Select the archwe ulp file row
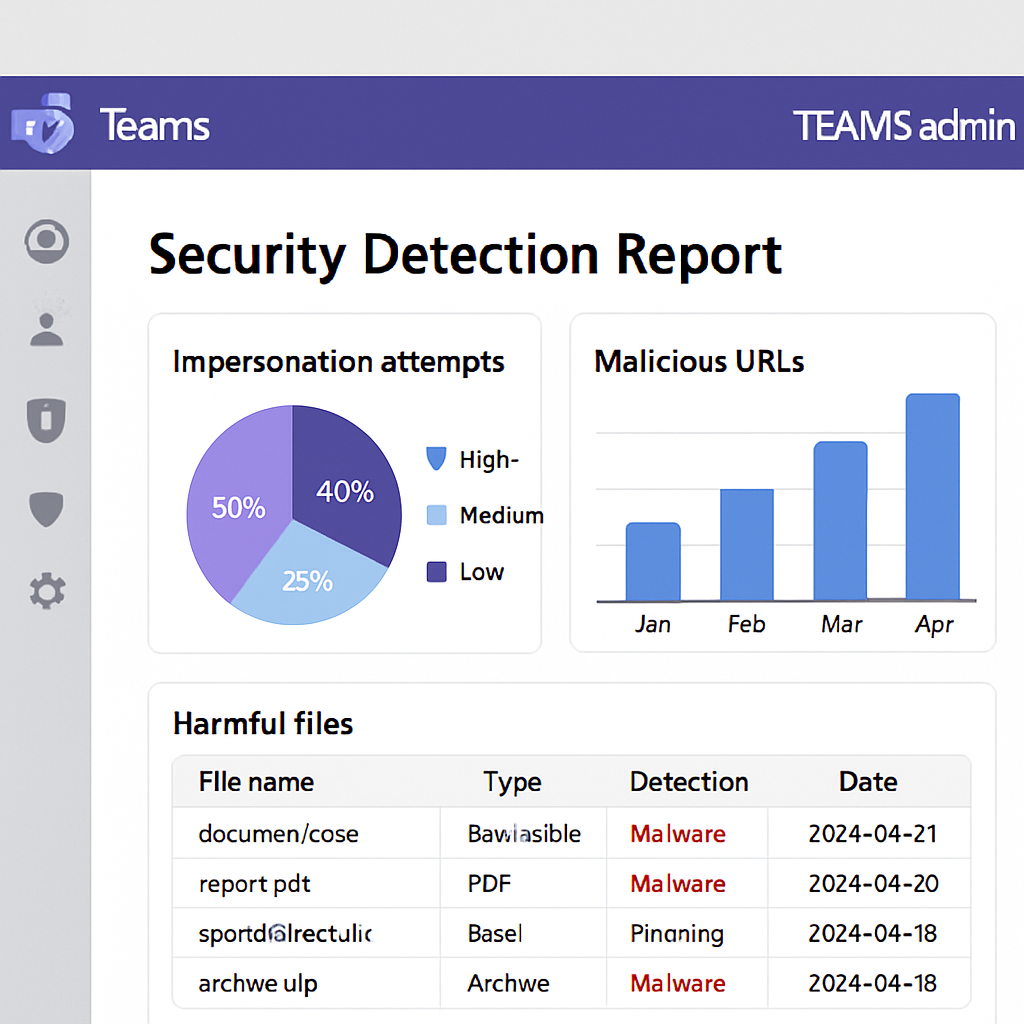This screenshot has height=1024, width=1024. pos(571,983)
